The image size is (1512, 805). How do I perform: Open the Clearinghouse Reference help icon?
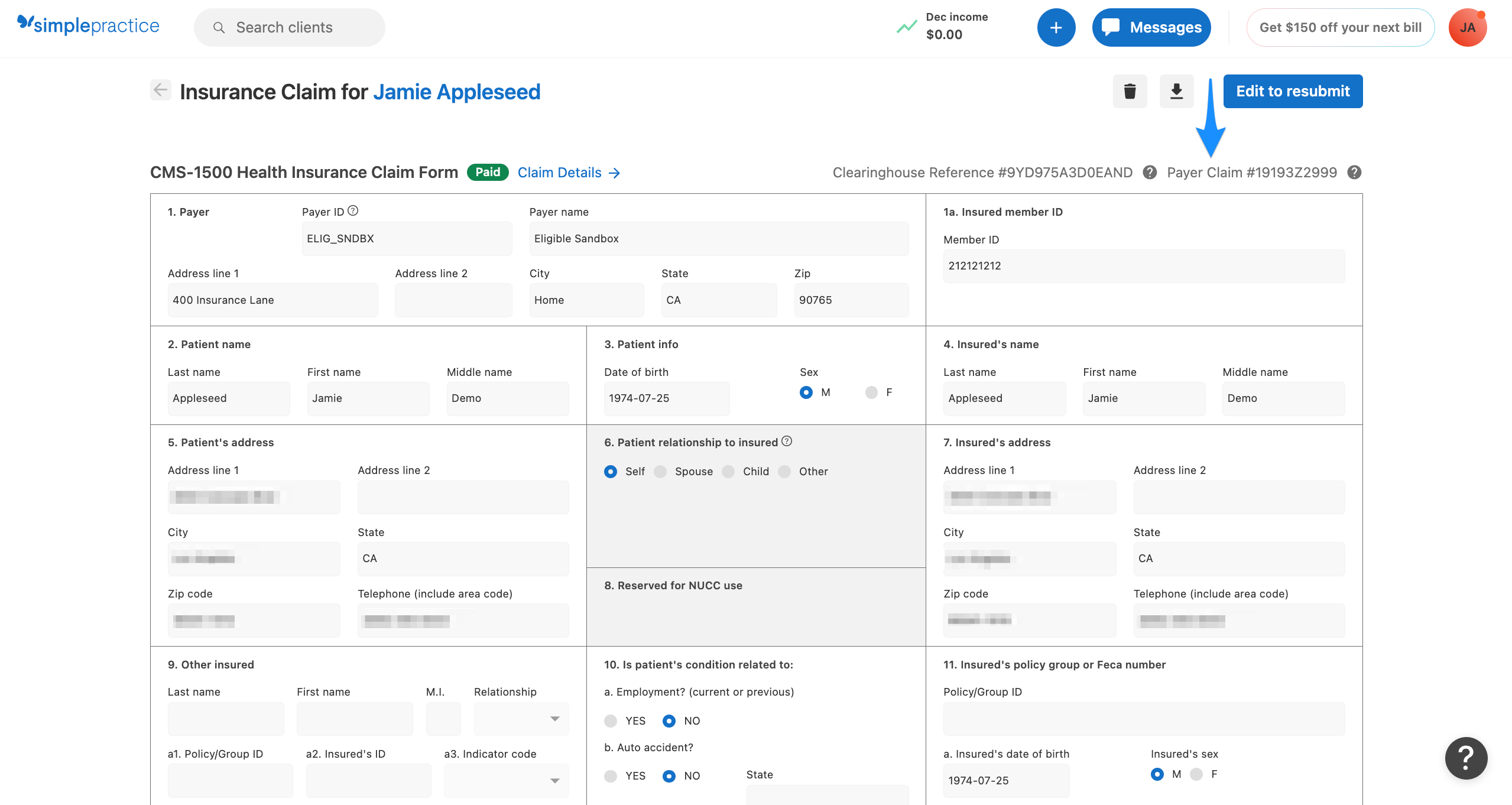pyautogui.click(x=1150, y=172)
